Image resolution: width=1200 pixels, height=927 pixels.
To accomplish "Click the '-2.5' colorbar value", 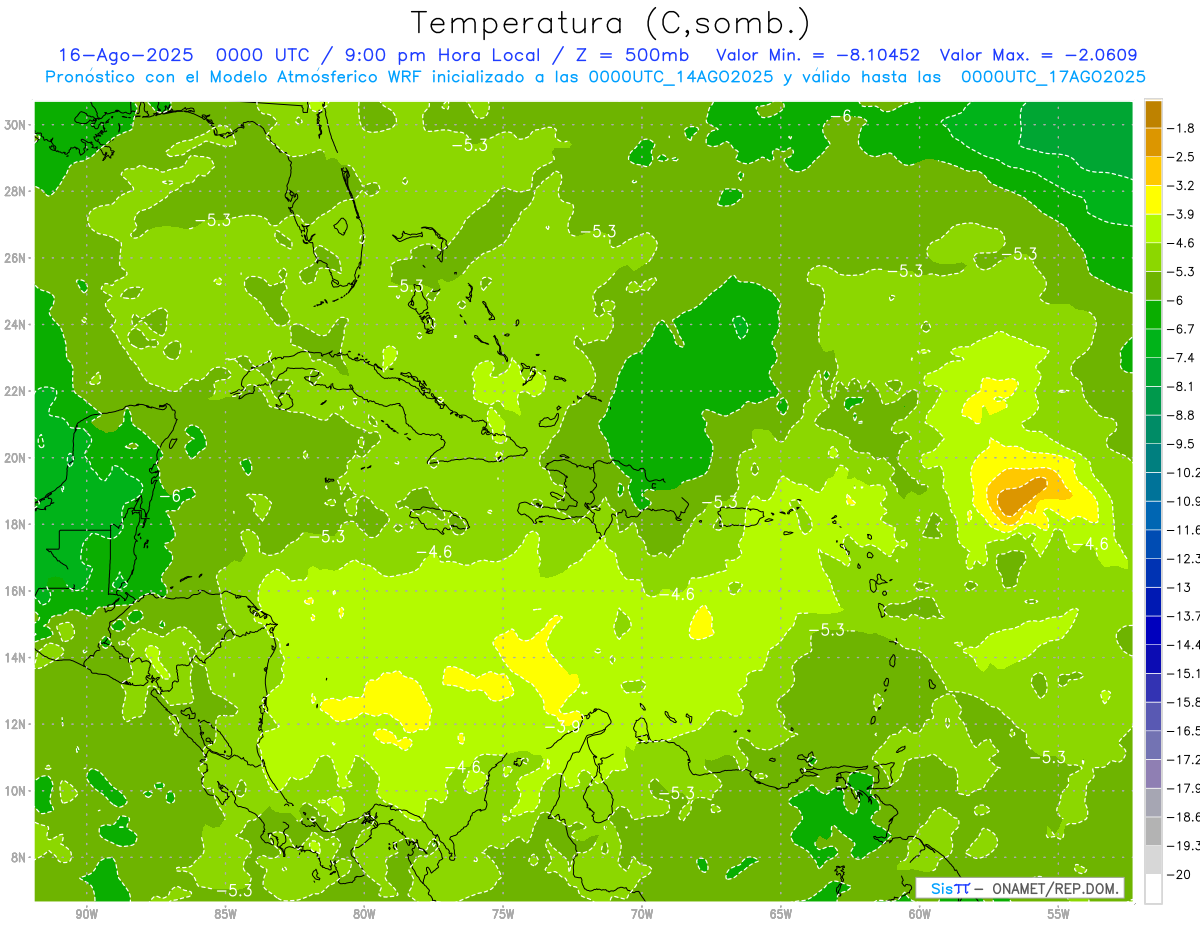I will point(1183,157).
